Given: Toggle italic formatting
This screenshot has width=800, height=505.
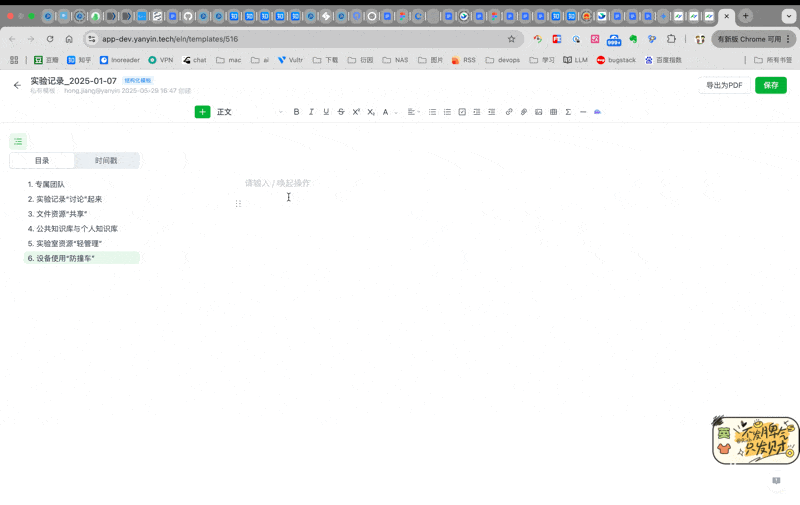Looking at the screenshot, I should (x=311, y=112).
